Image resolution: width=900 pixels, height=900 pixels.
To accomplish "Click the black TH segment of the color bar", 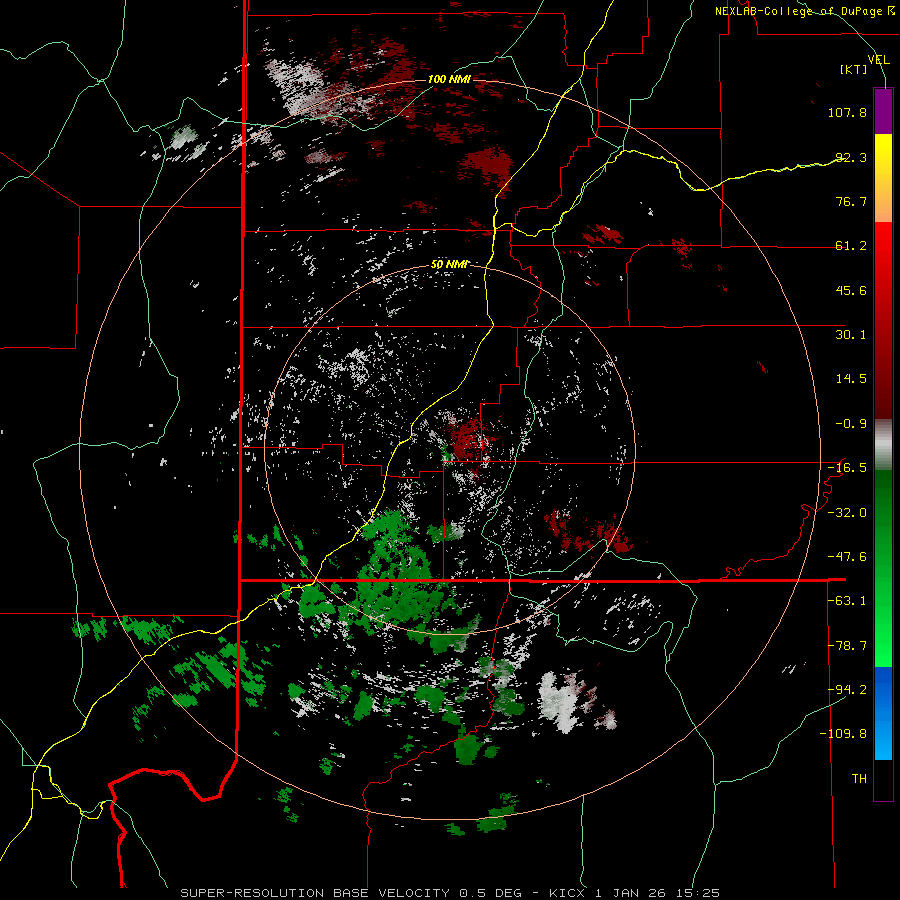I will click(x=883, y=780).
